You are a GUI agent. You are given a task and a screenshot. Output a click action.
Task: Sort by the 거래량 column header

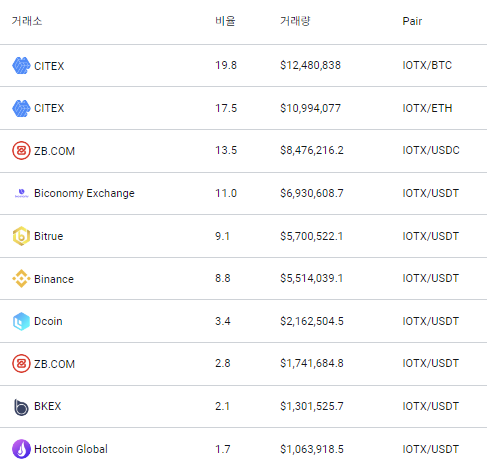point(295,21)
